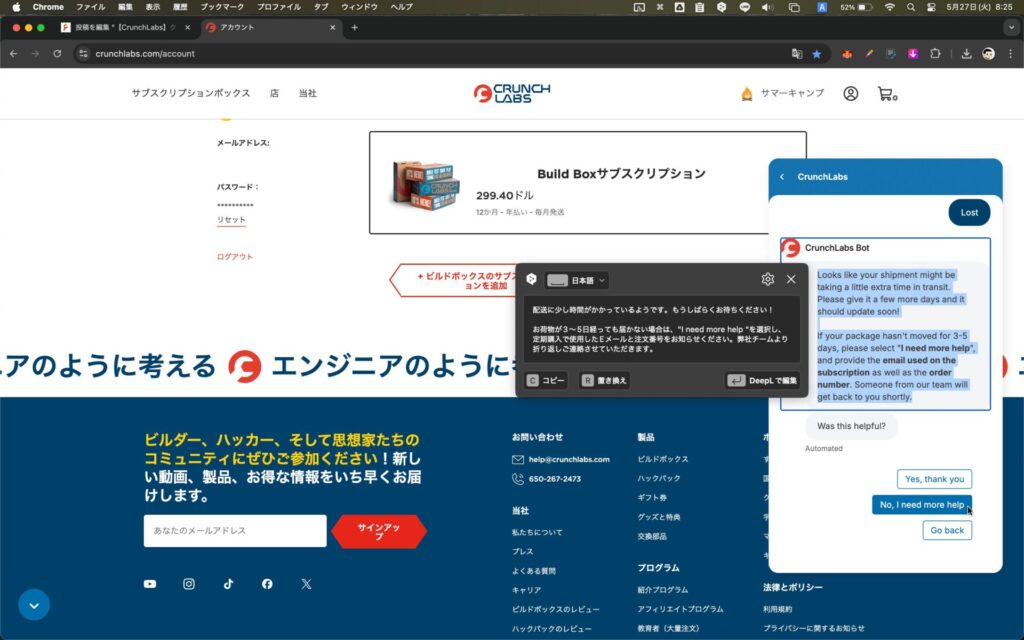Image resolution: width=1024 pixels, height=640 pixels.
Task: Reload the current page
Action: pos(57,54)
